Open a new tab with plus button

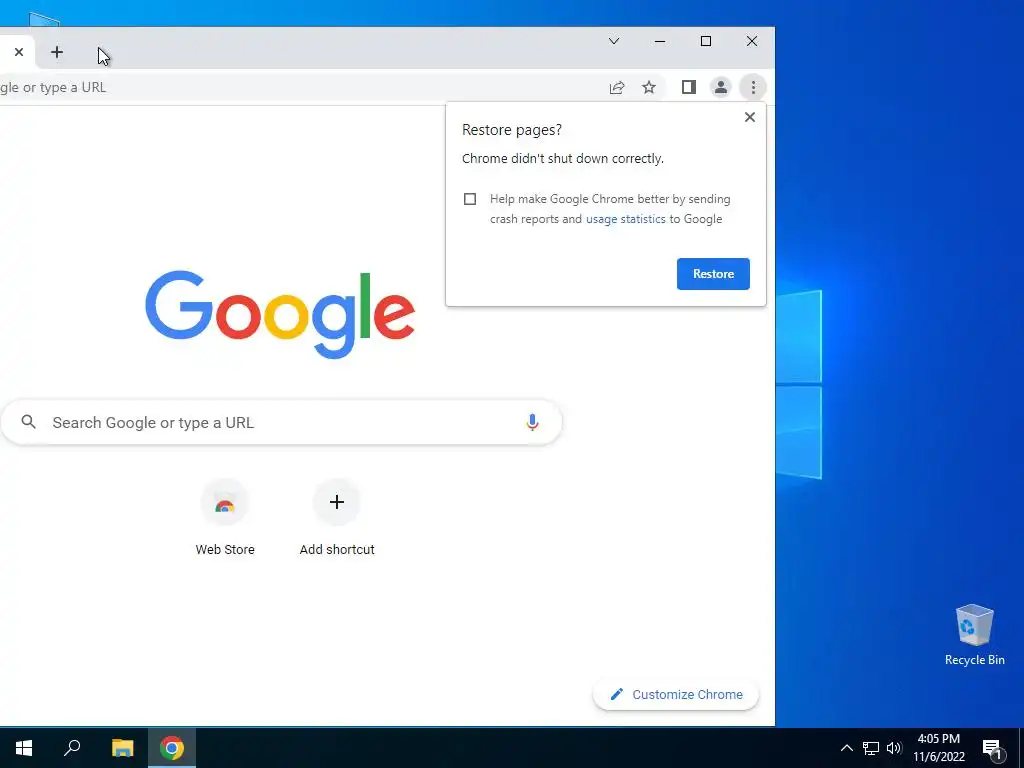(x=57, y=52)
